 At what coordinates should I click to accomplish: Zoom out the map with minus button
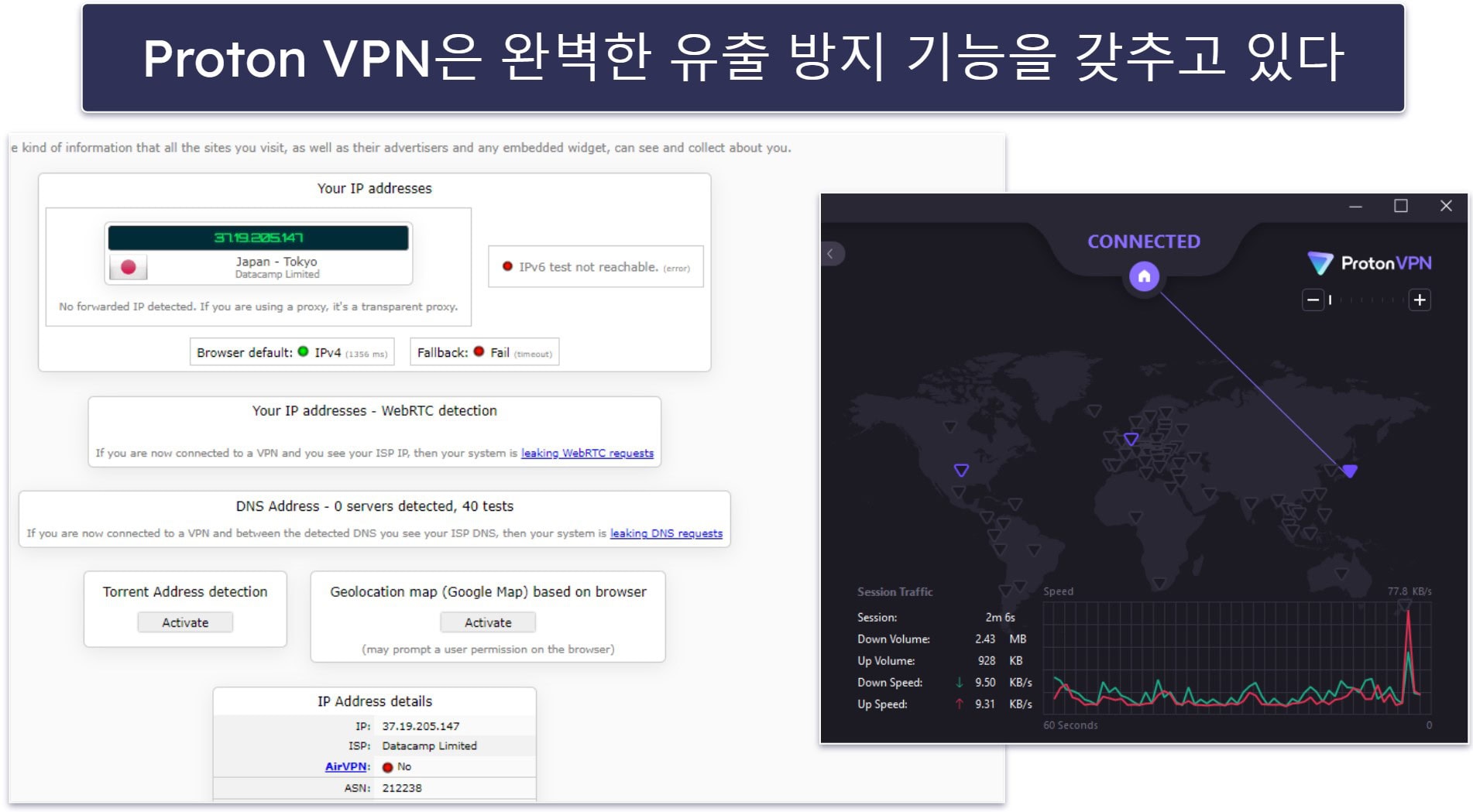click(x=1313, y=300)
